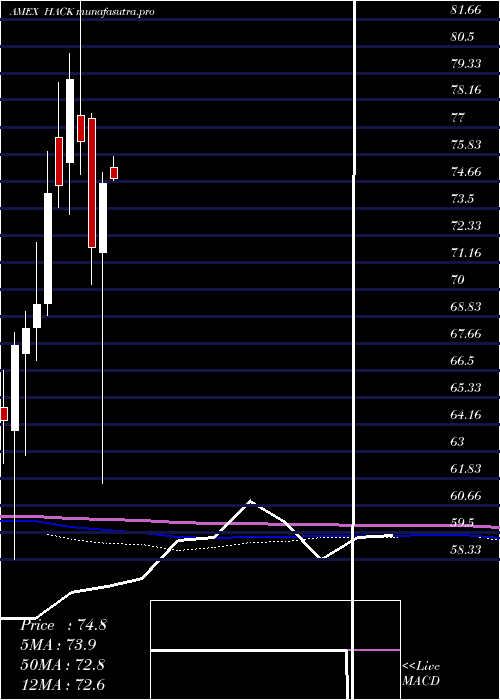The image size is (500, 700).
Task: Click the 67.66 price axis label
Action: [x=466, y=334]
